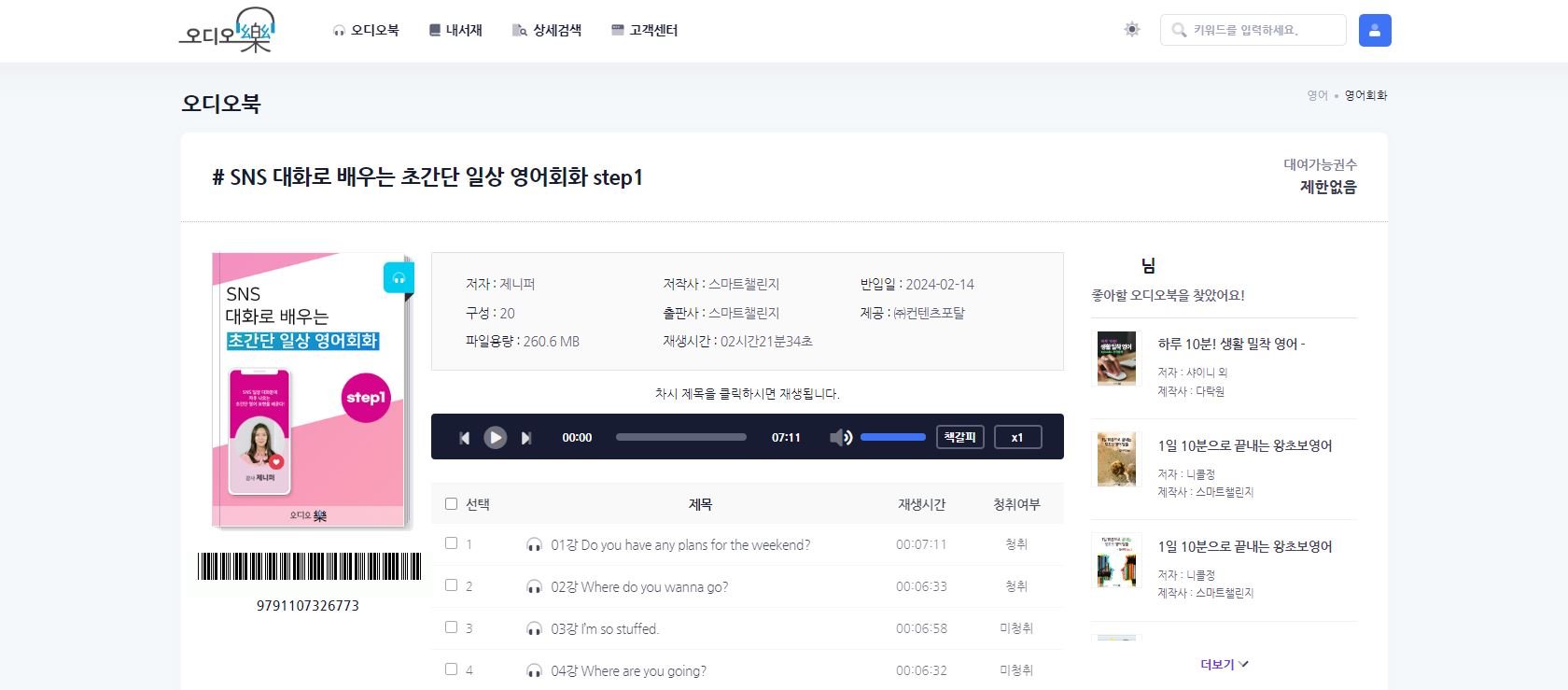Image resolution: width=1568 pixels, height=690 pixels.
Task: Toggle the light/dark theme sun icon
Action: tap(1132, 30)
